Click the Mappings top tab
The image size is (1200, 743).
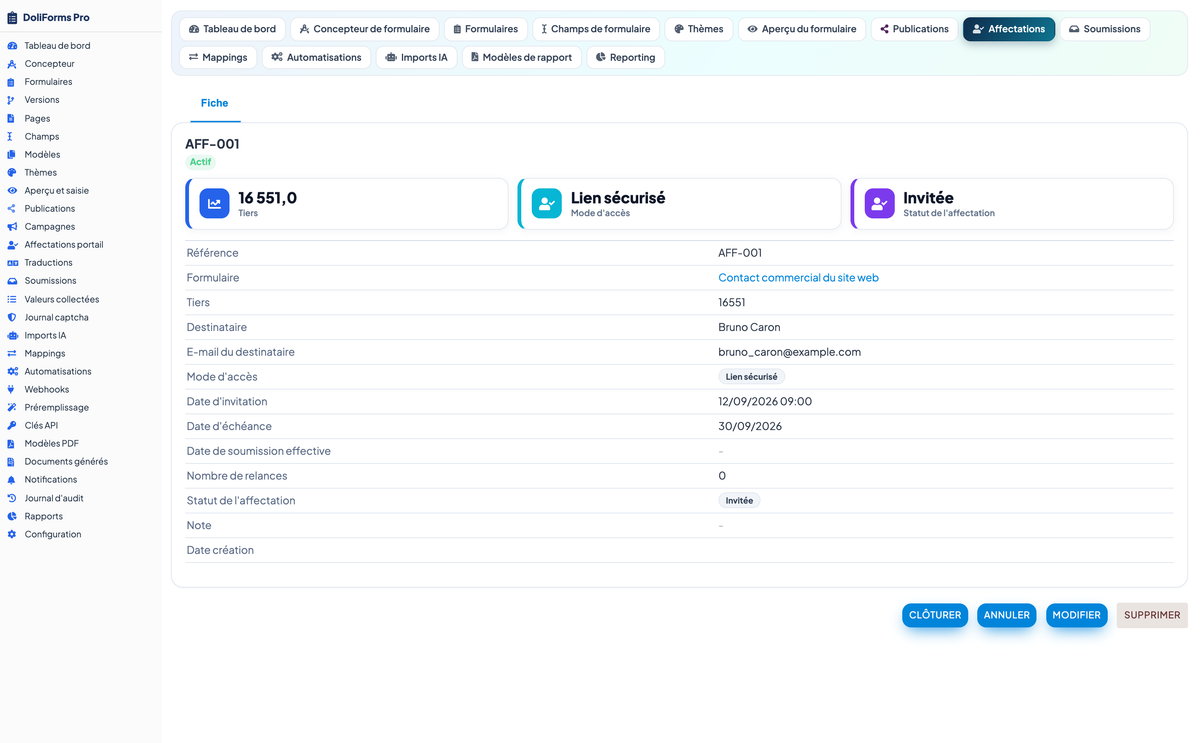[218, 57]
